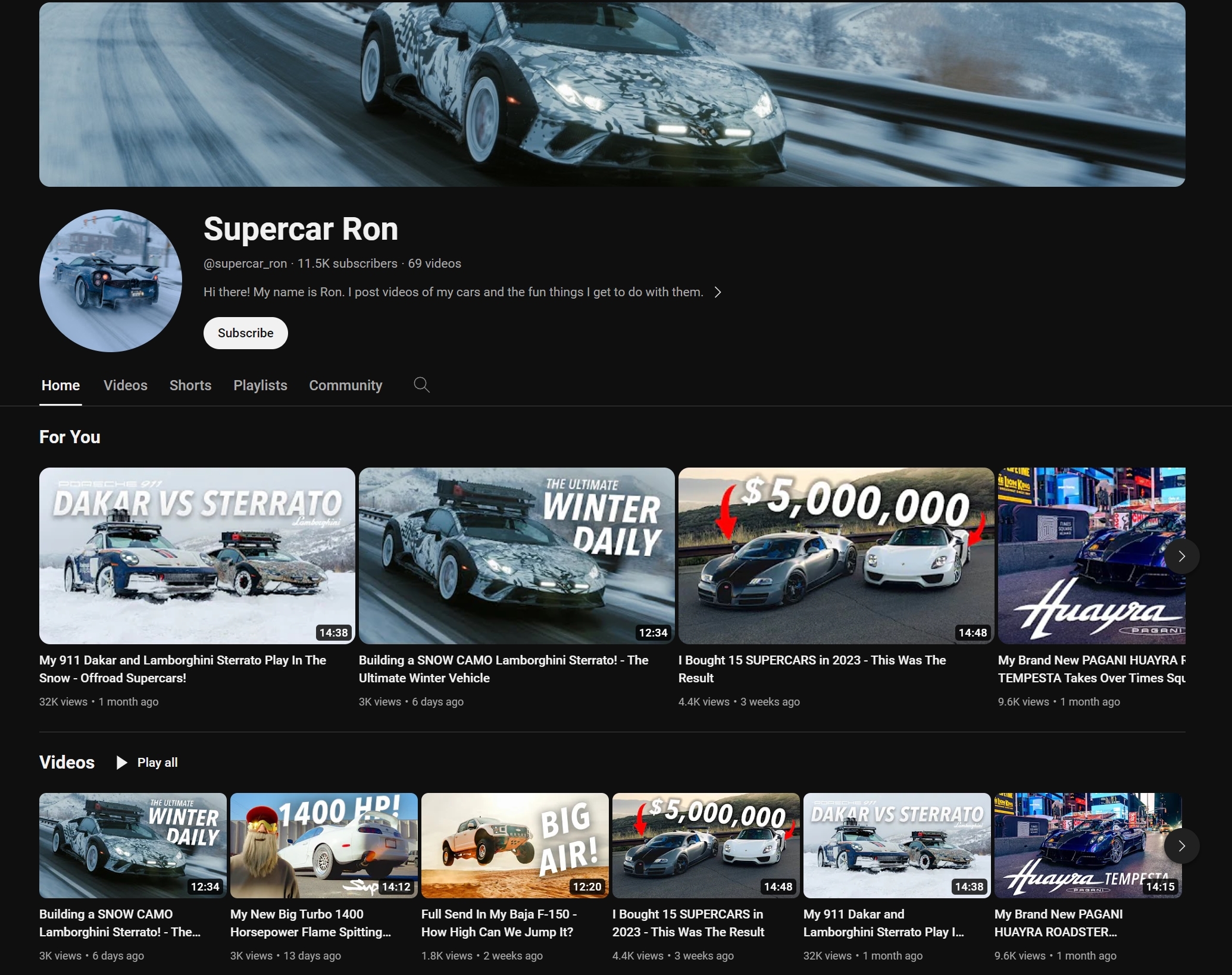Open Huayra Pagani thumbnail in For You
The width and height of the screenshot is (1232, 975).
click(x=1092, y=556)
